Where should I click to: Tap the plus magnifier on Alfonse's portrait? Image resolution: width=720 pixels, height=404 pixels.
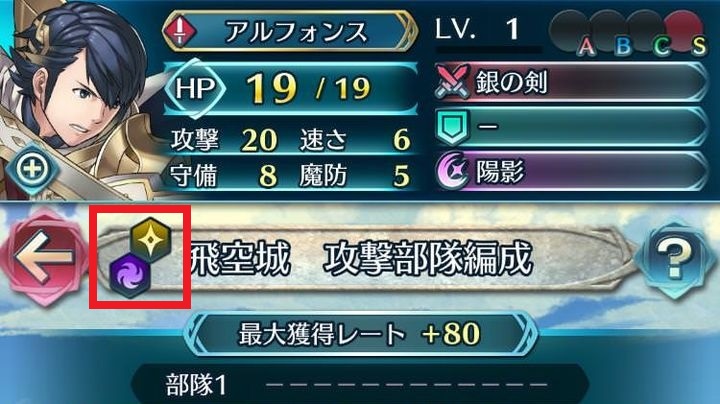click(x=32, y=169)
